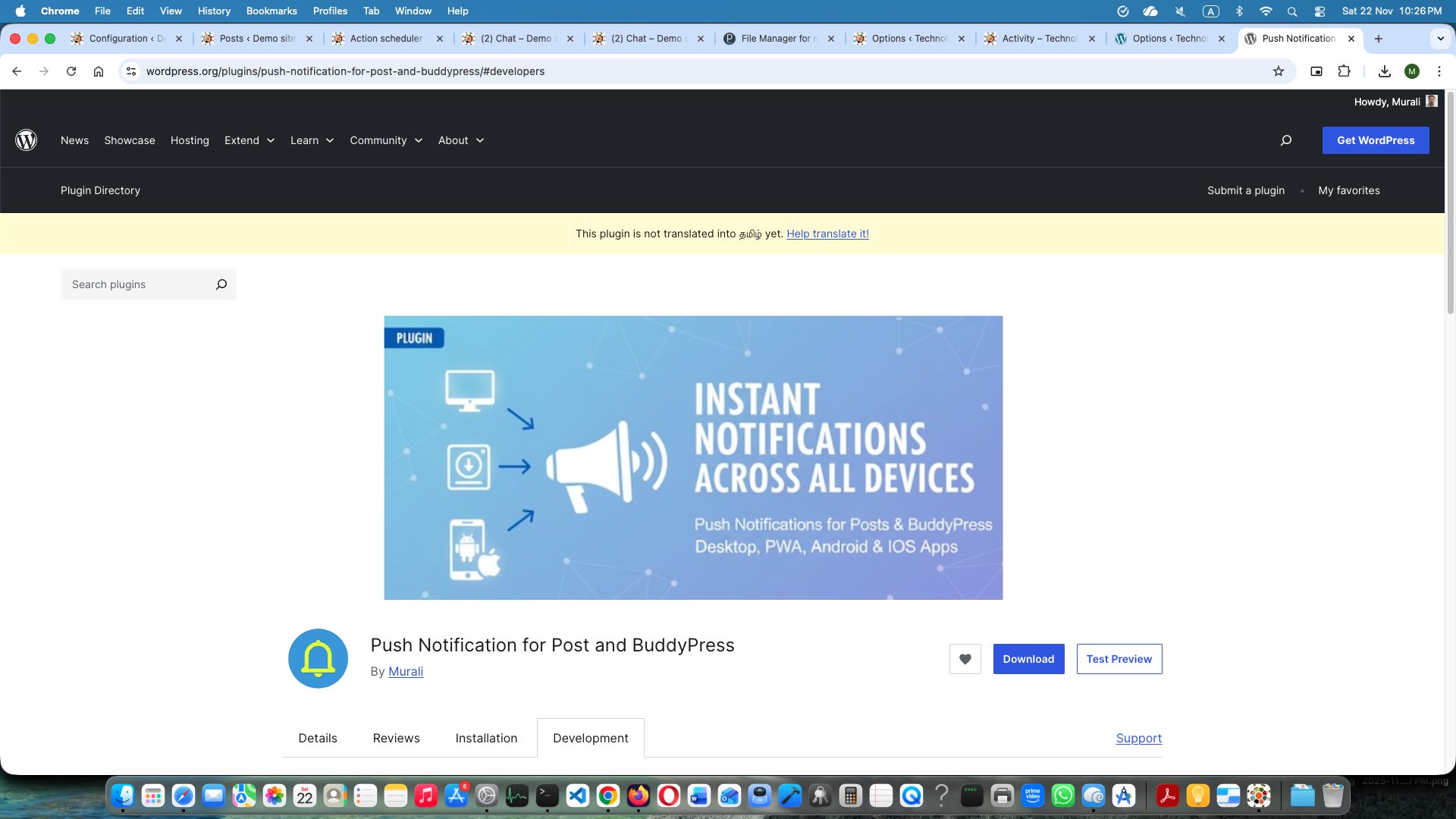This screenshot has height=819, width=1456.
Task: Select the Installation tab
Action: (486, 738)
